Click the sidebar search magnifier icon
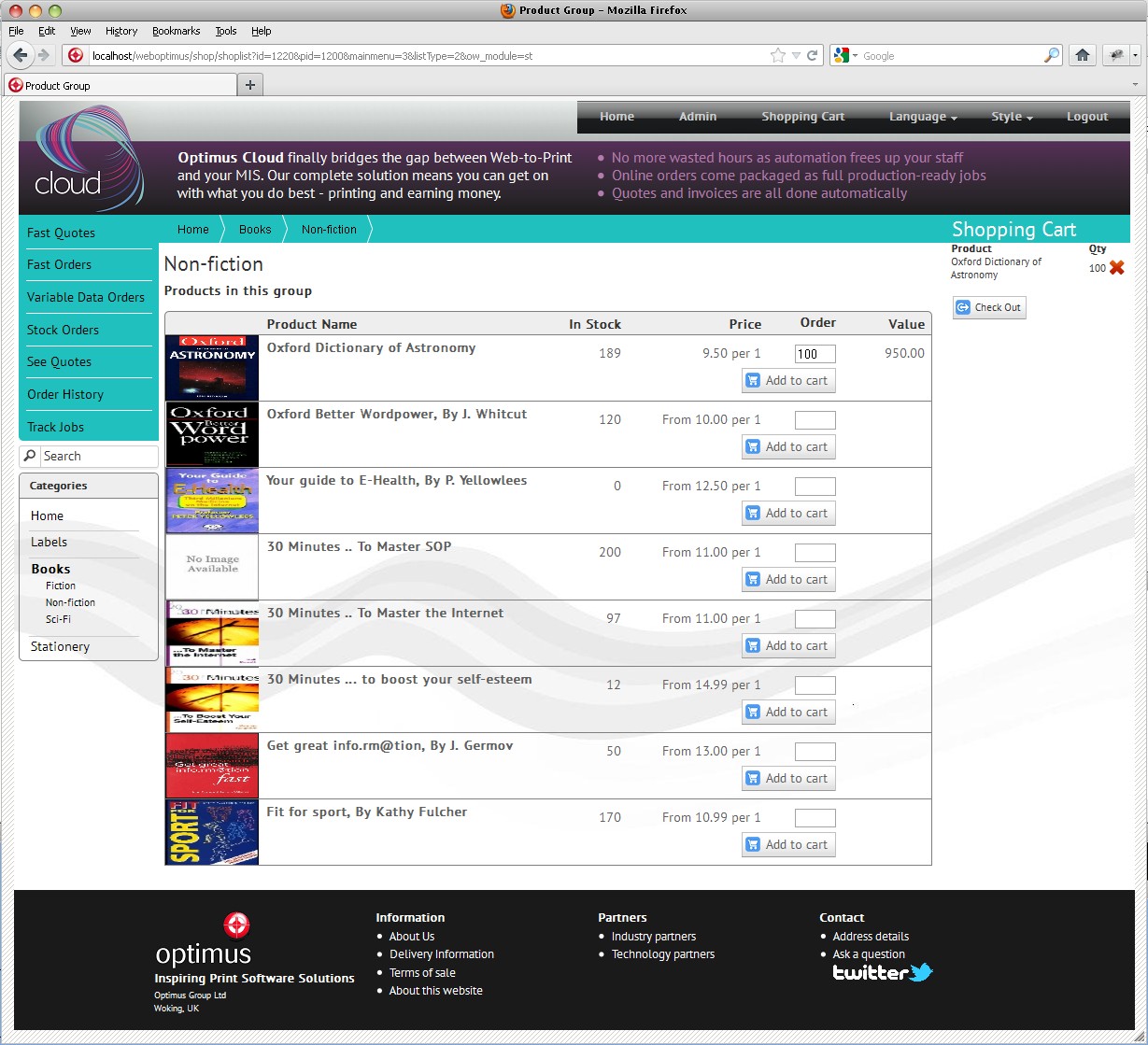Viewport: 1148px width, 1045px height. (x=30, y=456)
